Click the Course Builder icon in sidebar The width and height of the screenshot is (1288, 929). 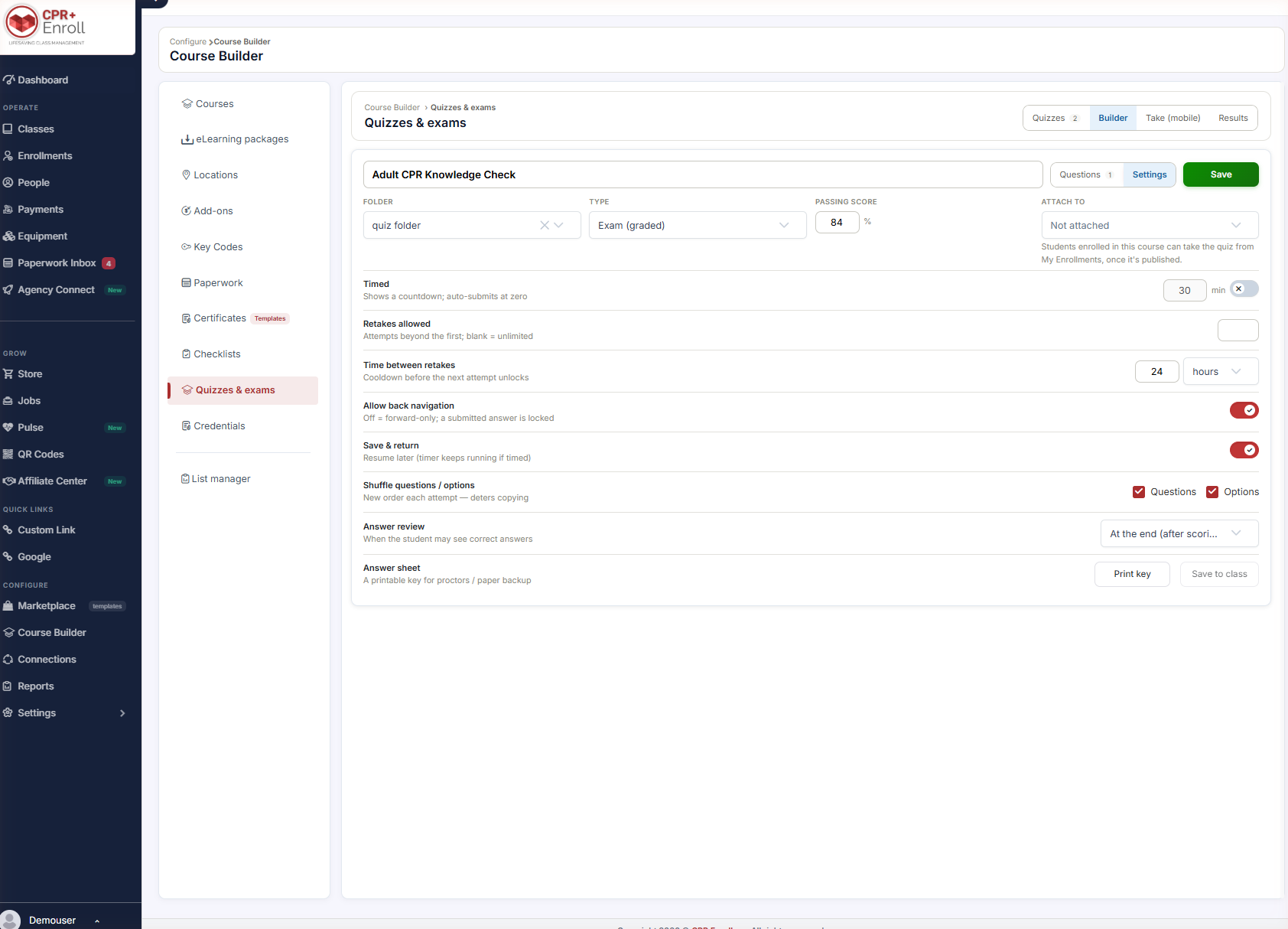click(x=8, y=633)
